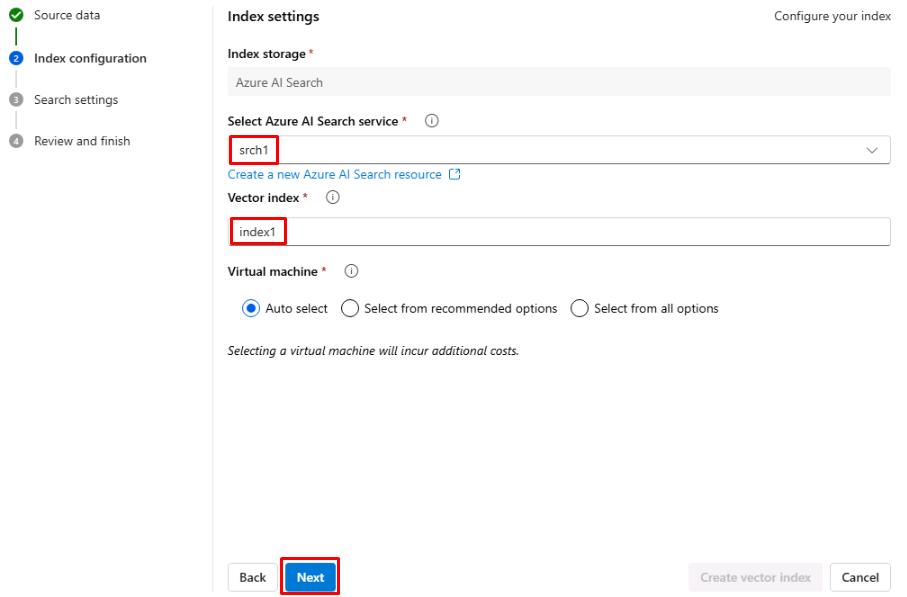Click the Index storage Azure AI Search field
The width and height of the screenshot is (907, 597).
[x=559, y=82]
